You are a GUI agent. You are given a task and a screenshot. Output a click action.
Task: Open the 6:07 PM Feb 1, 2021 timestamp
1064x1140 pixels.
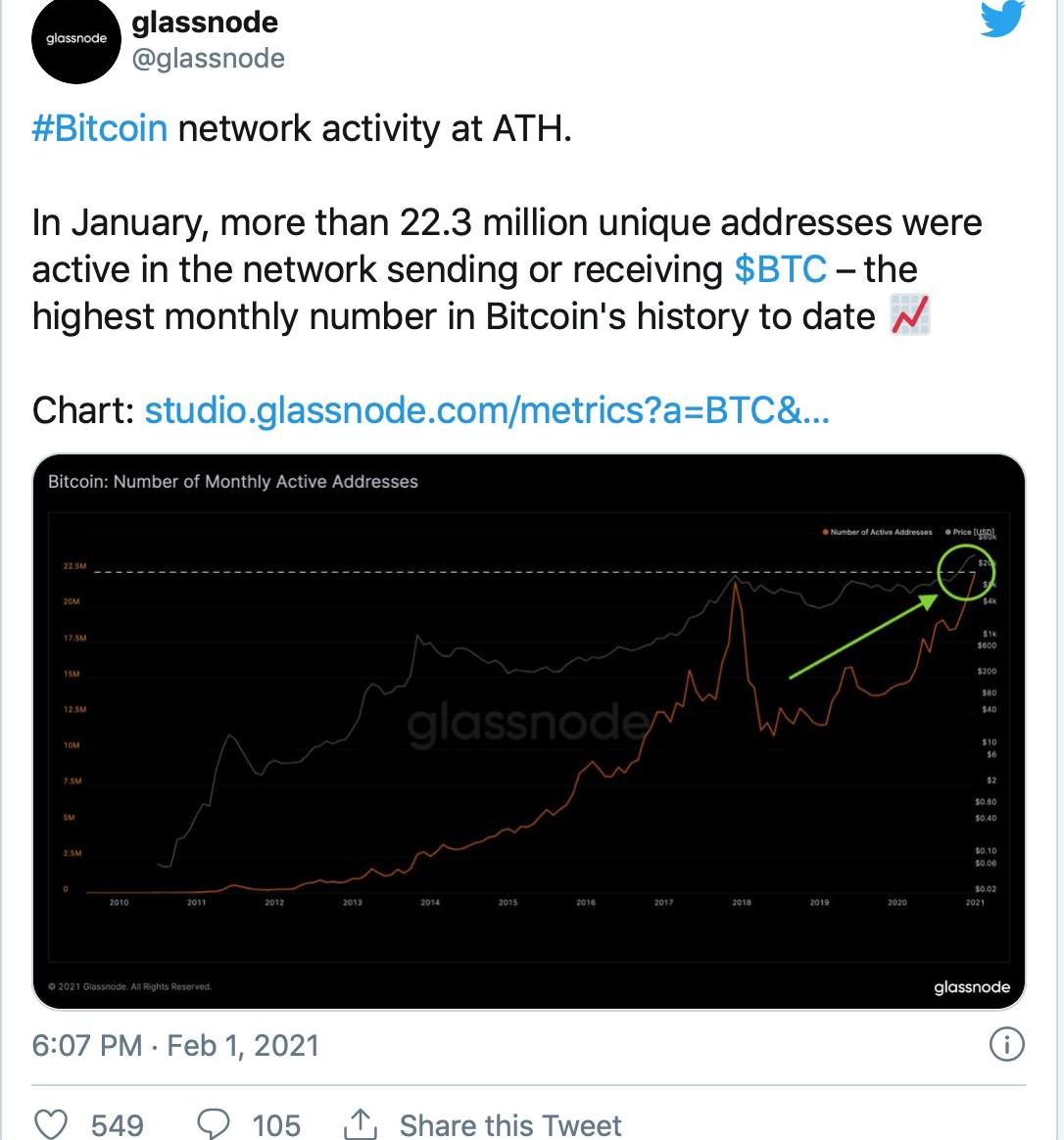point(175,1045)
